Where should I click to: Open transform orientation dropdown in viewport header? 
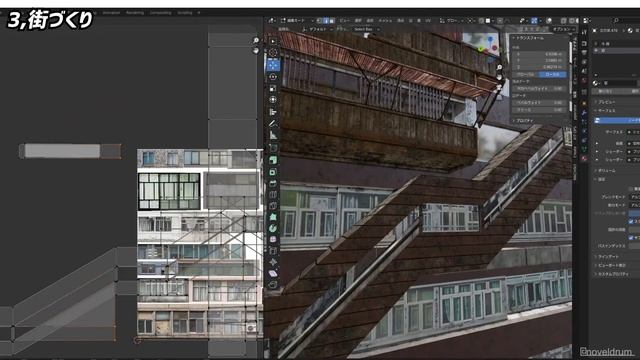pyautogui.click(x=451, y=20)
